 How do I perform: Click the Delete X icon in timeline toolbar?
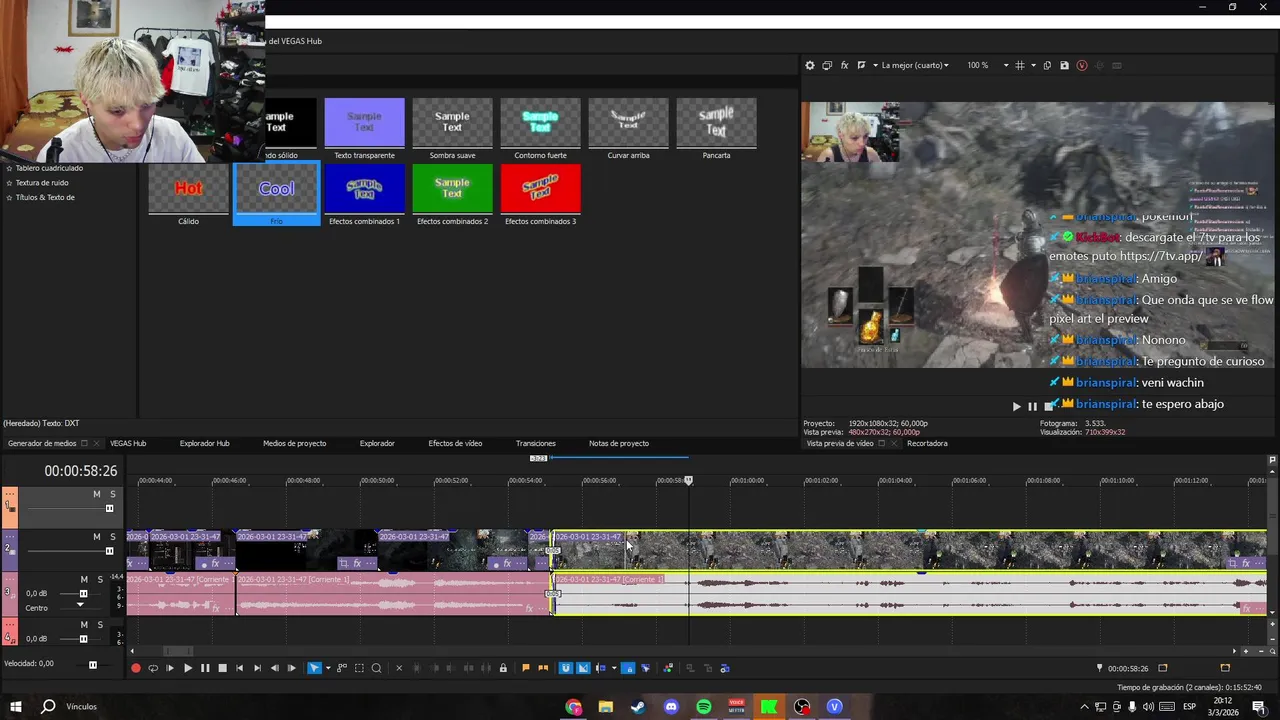(x=399, y=668)
